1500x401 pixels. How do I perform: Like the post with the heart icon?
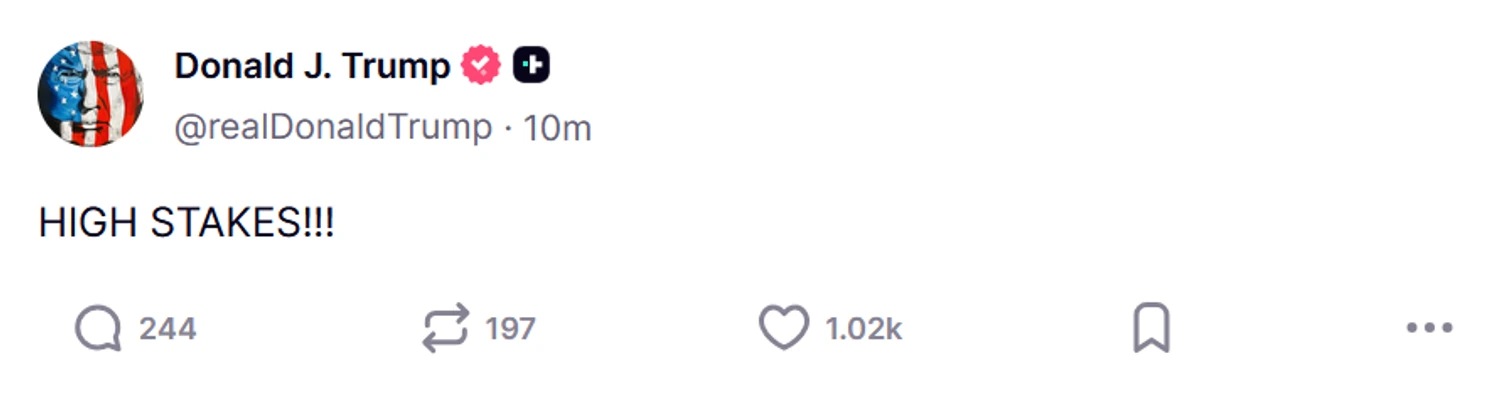click(784, 328)
